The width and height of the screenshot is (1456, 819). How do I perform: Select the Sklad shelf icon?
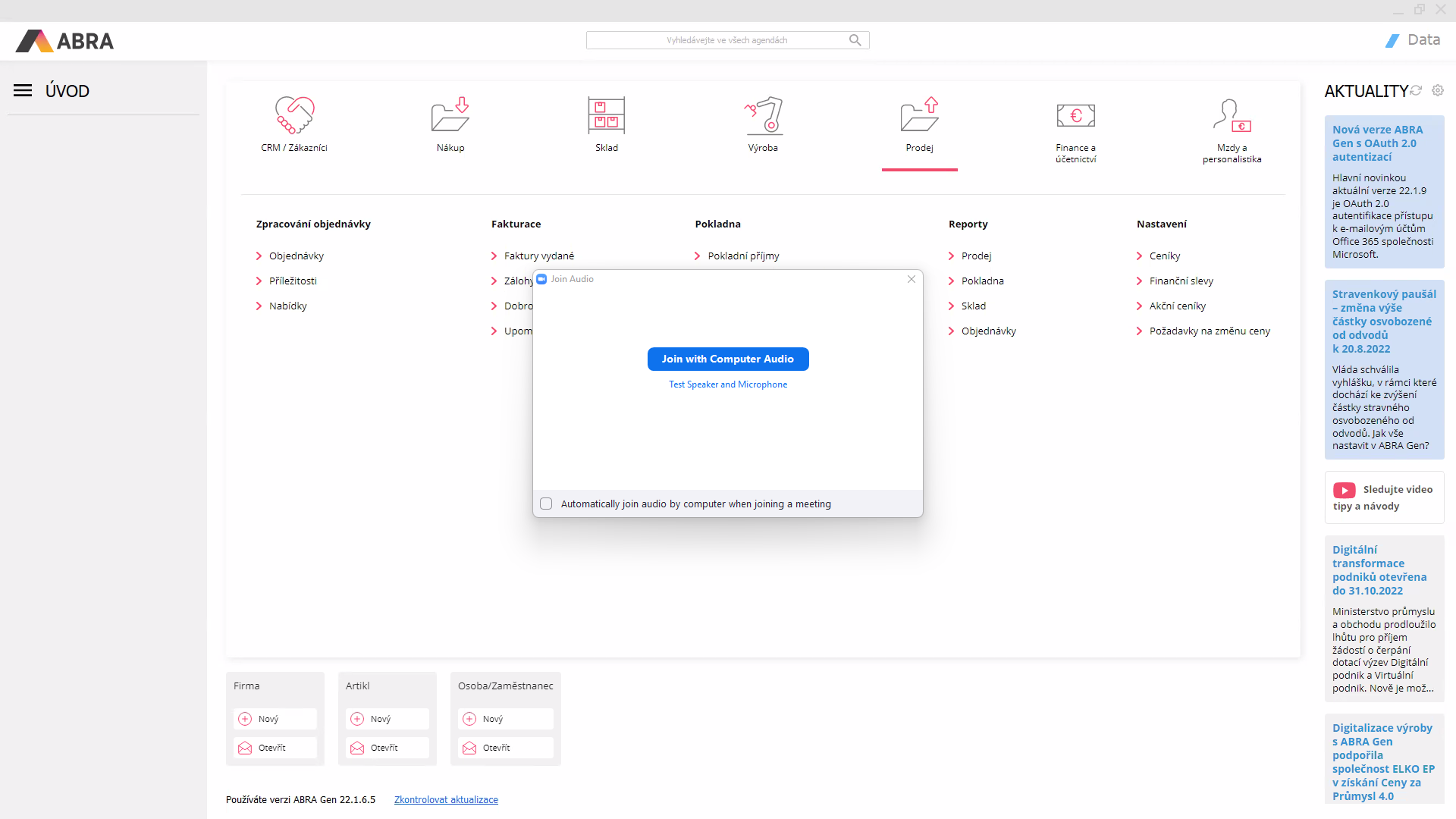click(x=607, y=116)
